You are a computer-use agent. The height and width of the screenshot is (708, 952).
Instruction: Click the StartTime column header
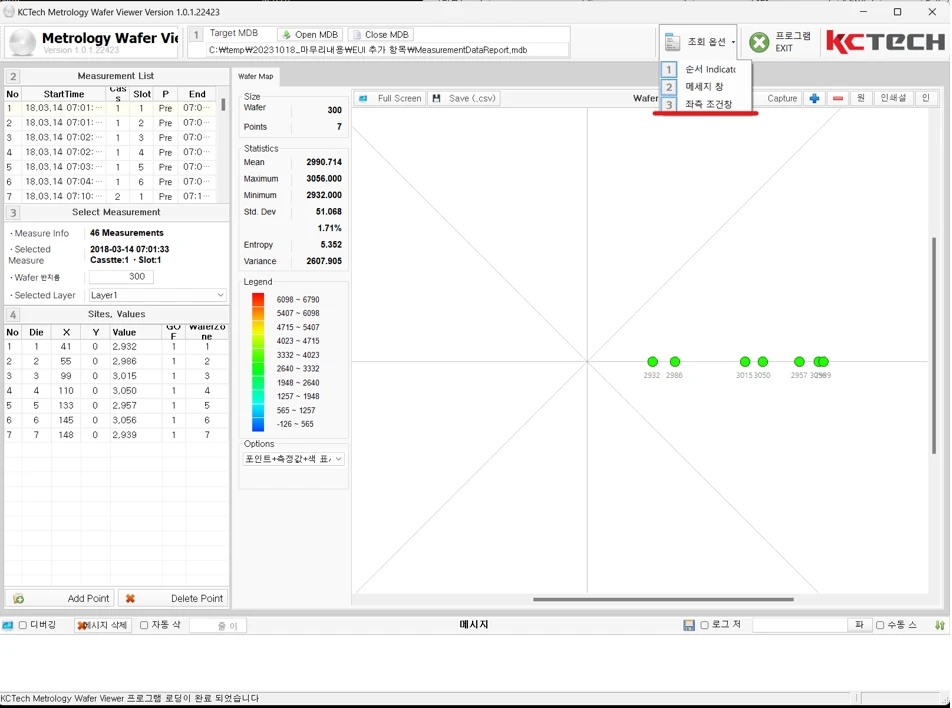click(x=64, y=94)
